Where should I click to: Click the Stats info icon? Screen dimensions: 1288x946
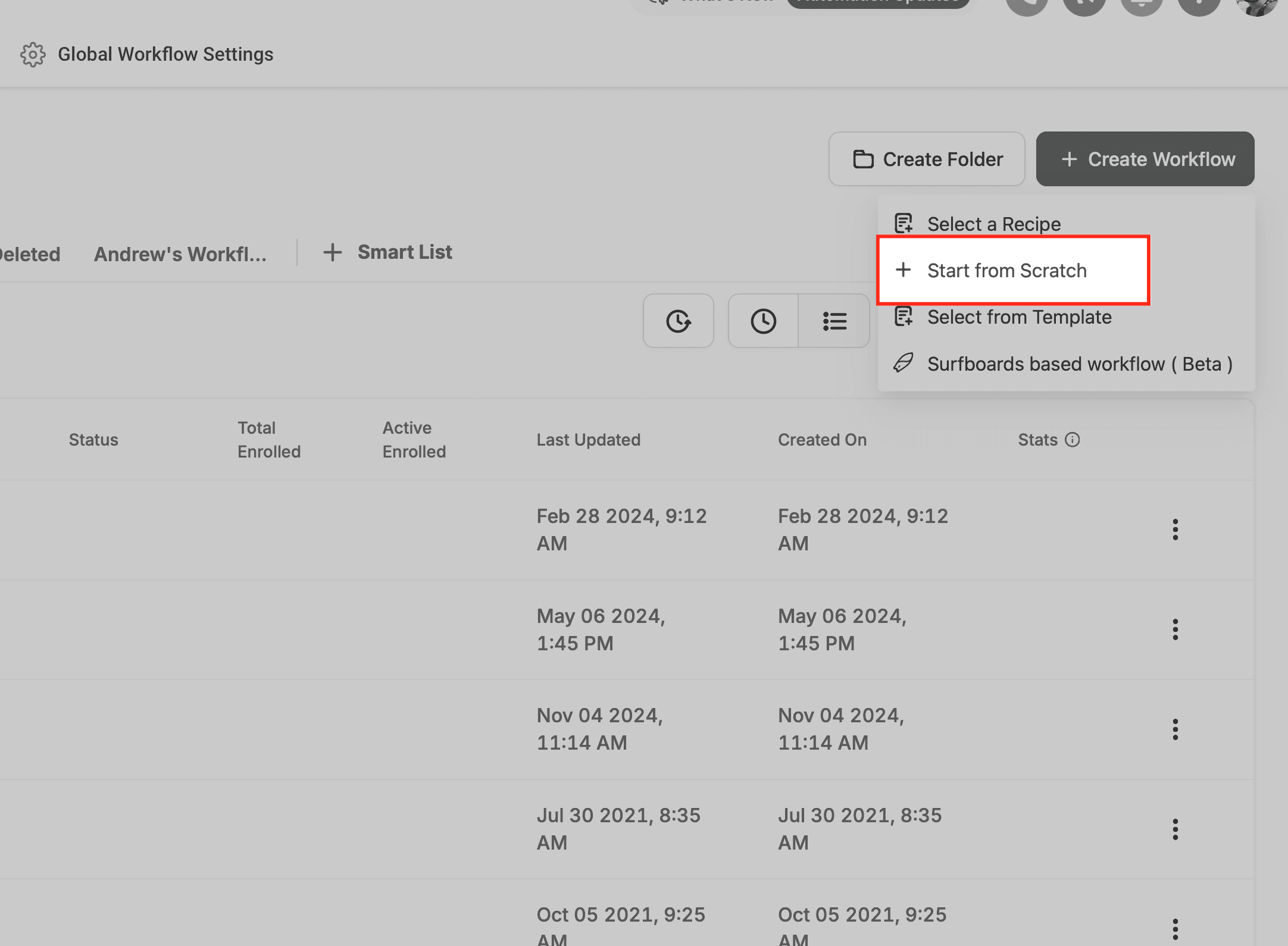coord(1073,440)
